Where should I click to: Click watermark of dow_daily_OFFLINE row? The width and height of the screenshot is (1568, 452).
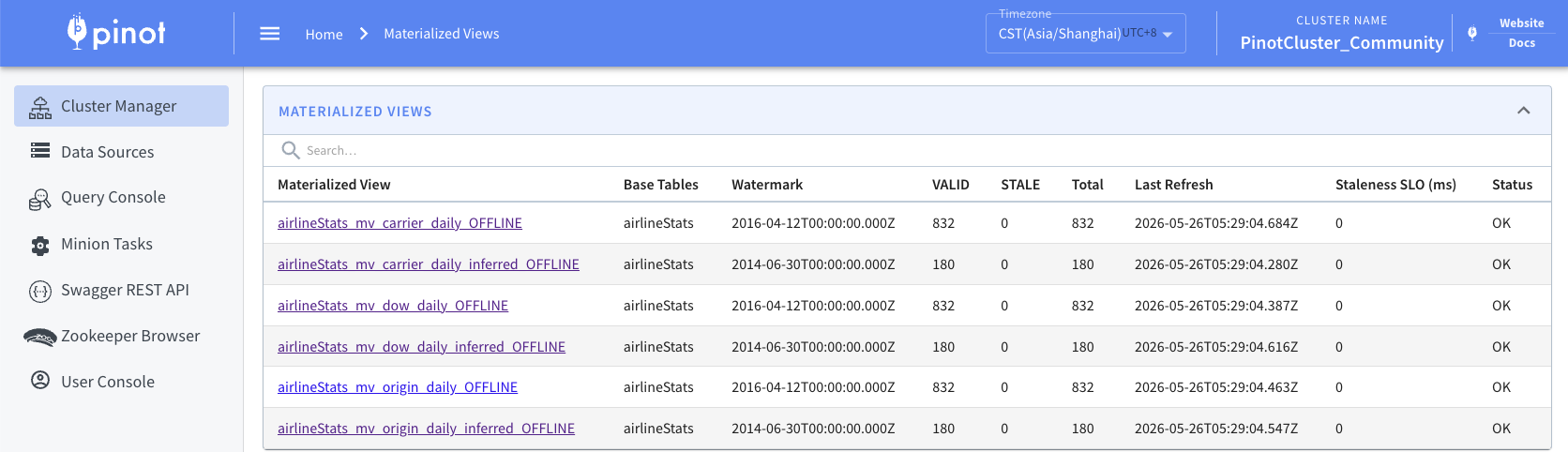pos(813,306)
